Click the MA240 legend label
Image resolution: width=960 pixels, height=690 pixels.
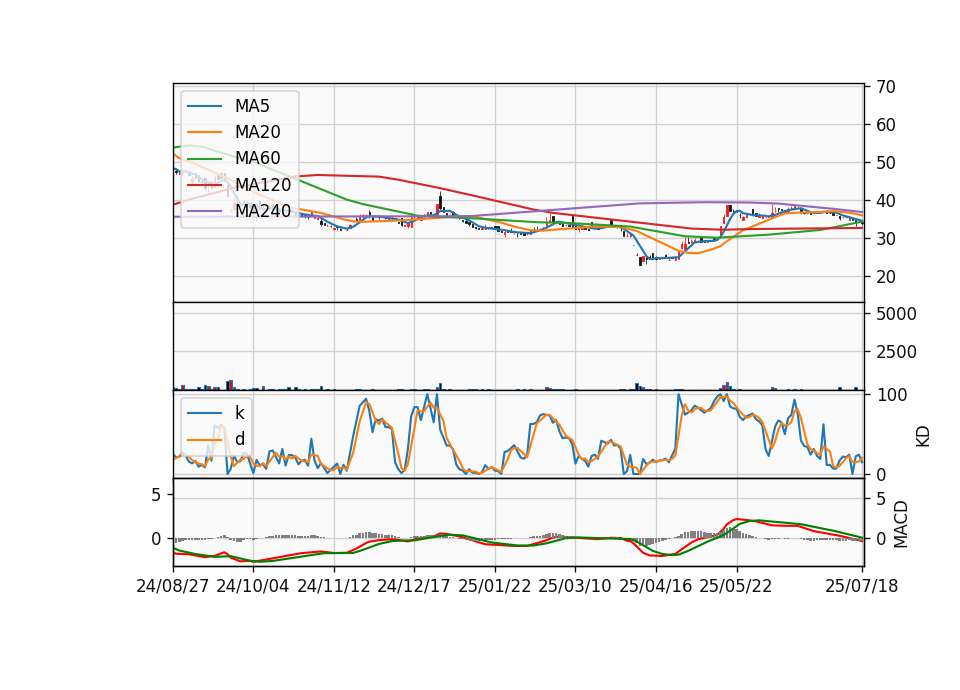[263, 211]
